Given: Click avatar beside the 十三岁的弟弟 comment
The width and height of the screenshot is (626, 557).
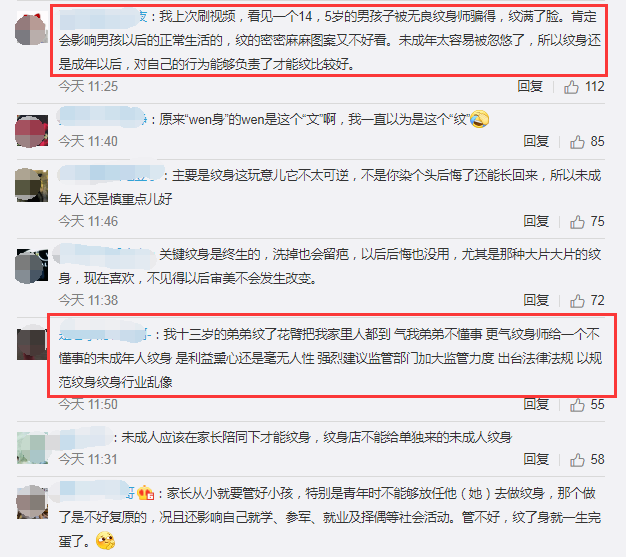Looking at the screenshot, I should tap(32, 343).
